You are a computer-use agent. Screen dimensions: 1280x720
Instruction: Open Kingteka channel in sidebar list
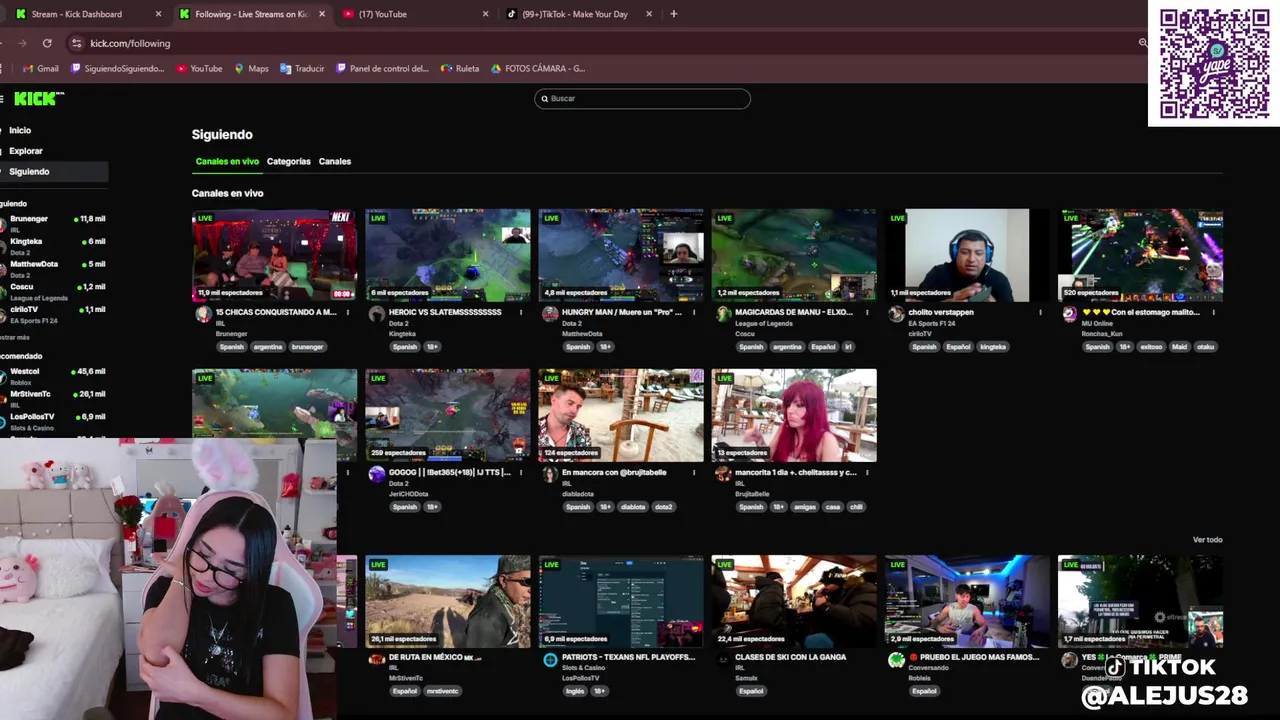click(x=53, y=246)
